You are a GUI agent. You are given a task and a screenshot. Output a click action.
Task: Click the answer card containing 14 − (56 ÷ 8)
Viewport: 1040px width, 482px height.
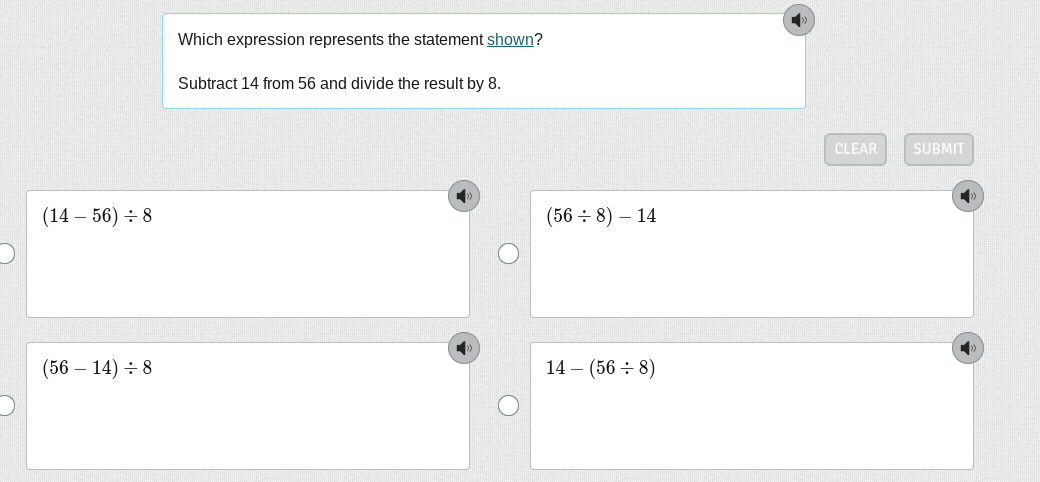[752, 406]
